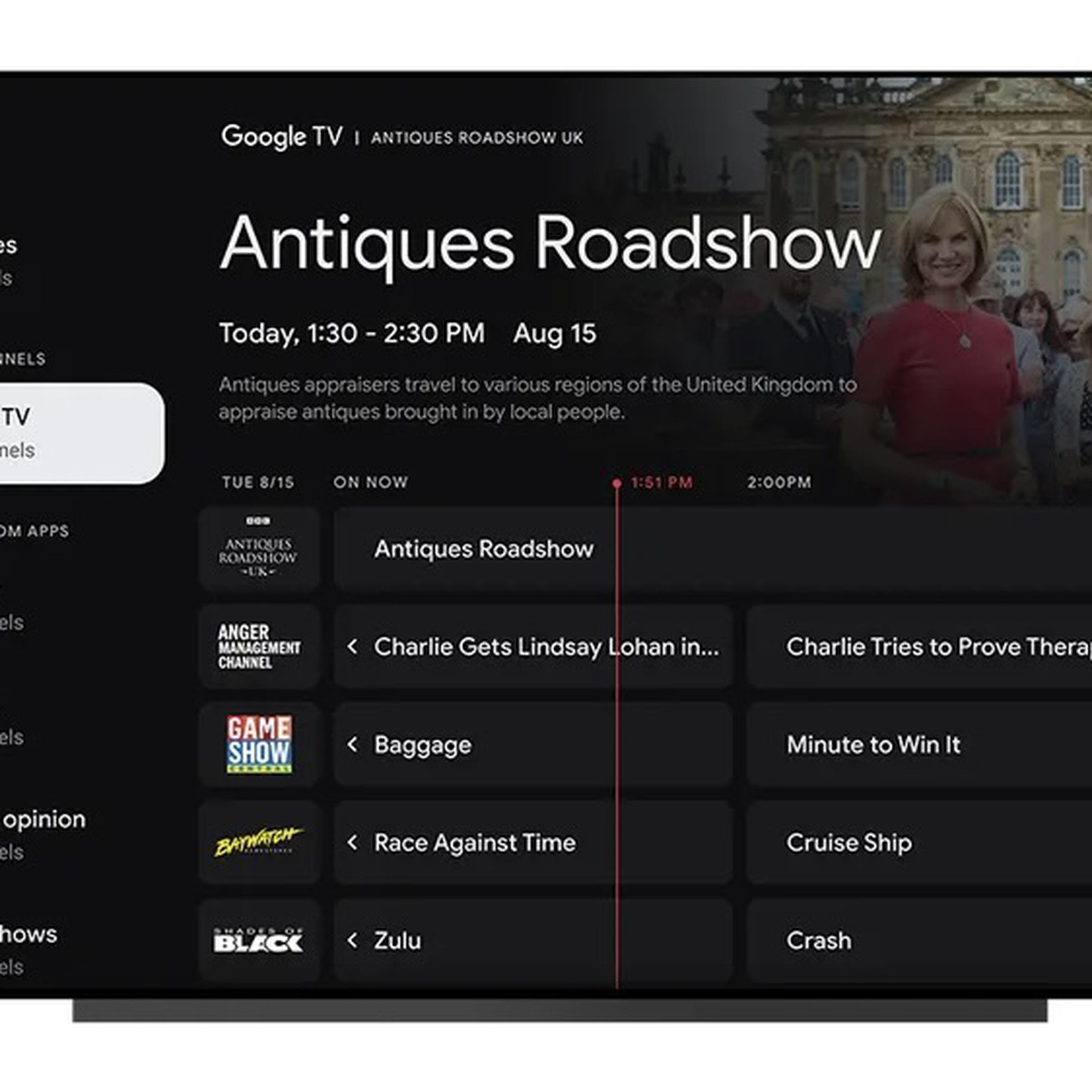Image resolution: width=1092 pixels, height=1092 pixels.
Task: Open the Minute to Win It program
Action: (x=919, y=744)
